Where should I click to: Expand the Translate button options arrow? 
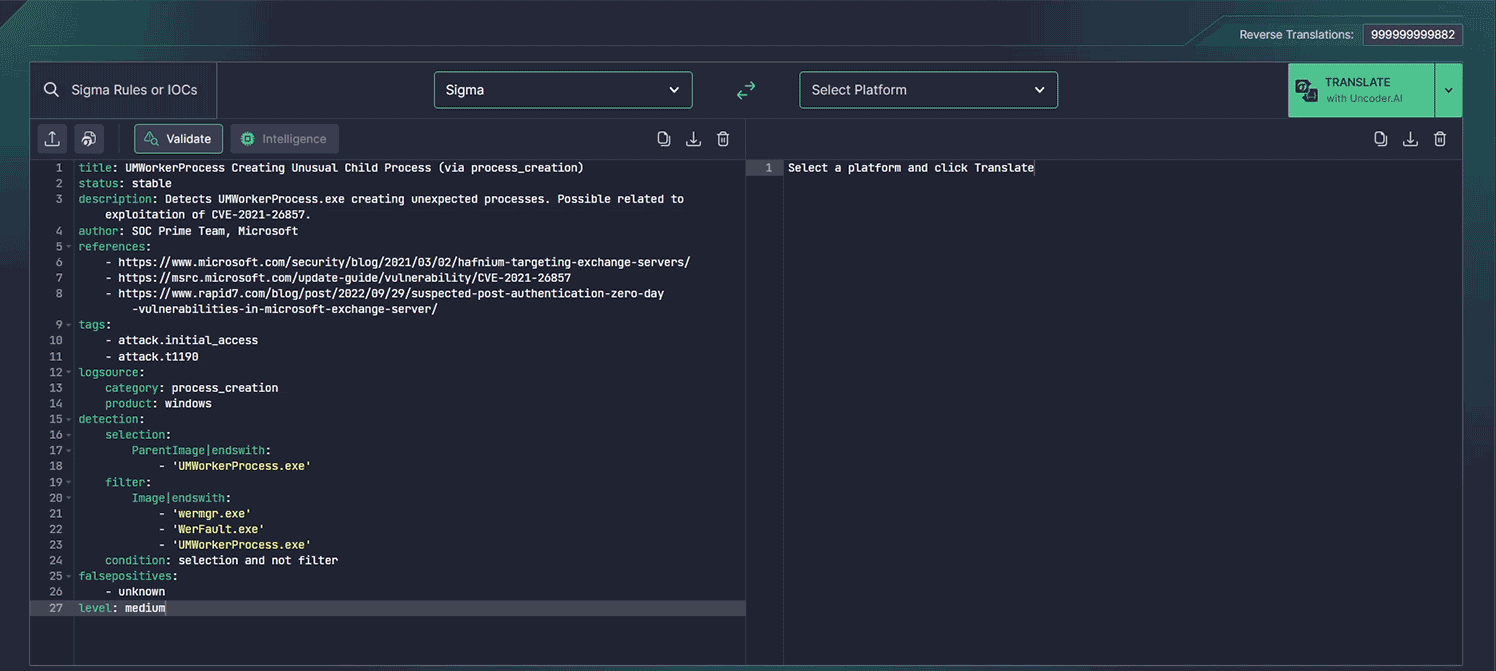(1448, 90)
